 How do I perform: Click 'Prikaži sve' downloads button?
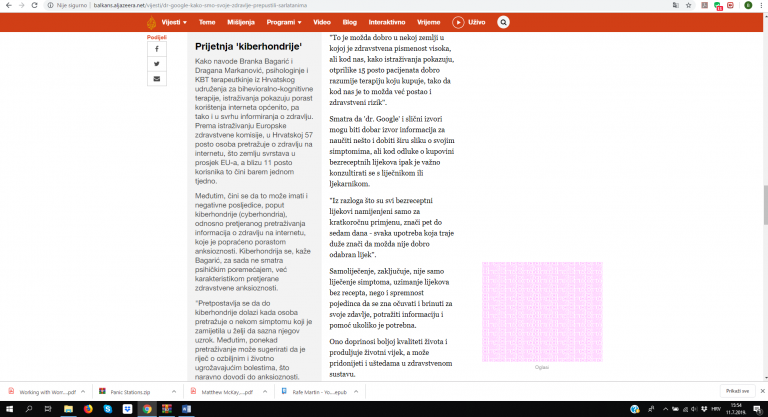pos(735,389)
